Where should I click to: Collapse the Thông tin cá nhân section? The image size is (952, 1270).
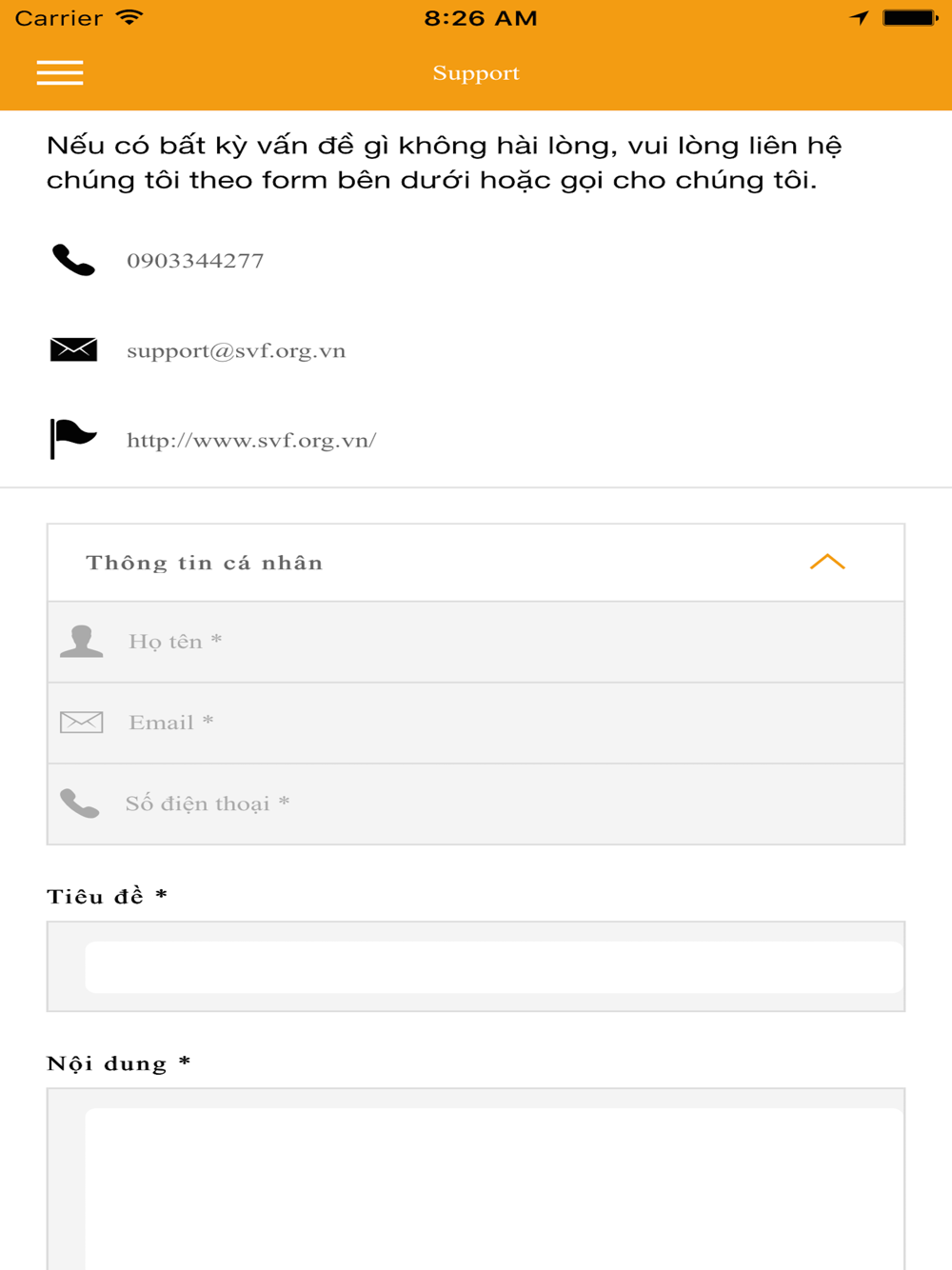click(827, 562)
